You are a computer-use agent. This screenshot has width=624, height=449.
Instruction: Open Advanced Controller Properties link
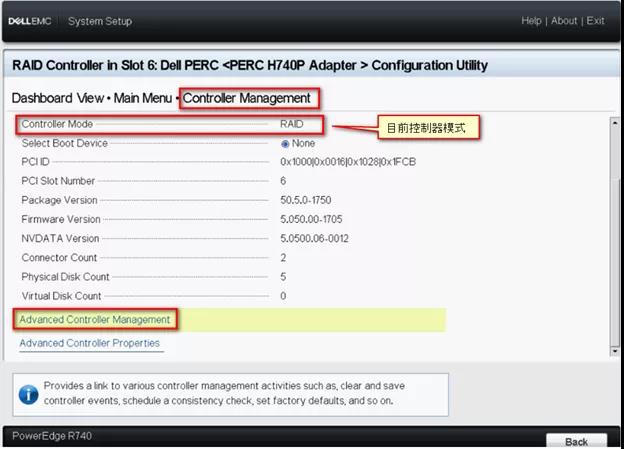tap(90, 343)
